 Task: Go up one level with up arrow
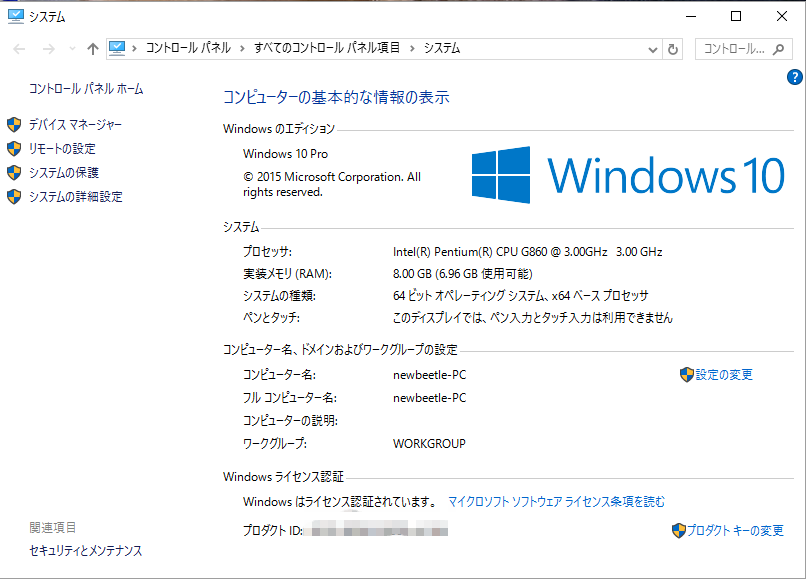coord(93,49)
